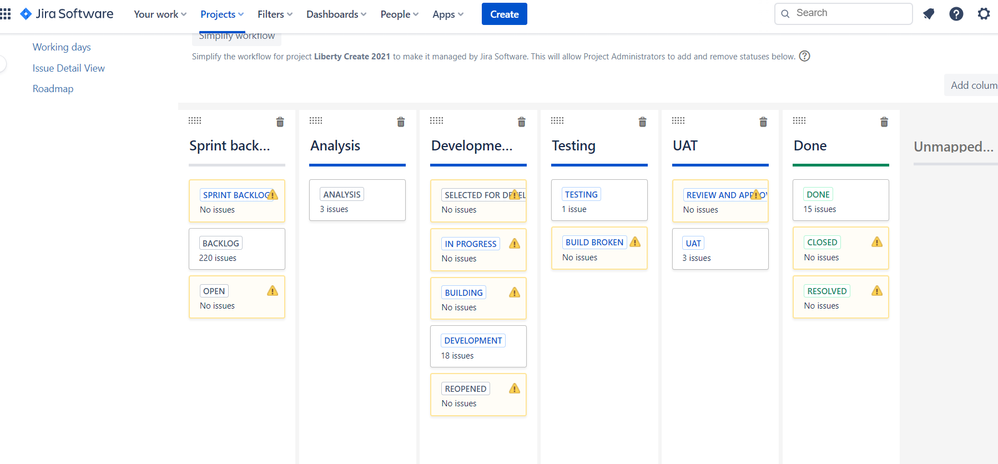Delete the Sprint backlog column via trash icon

280,122
